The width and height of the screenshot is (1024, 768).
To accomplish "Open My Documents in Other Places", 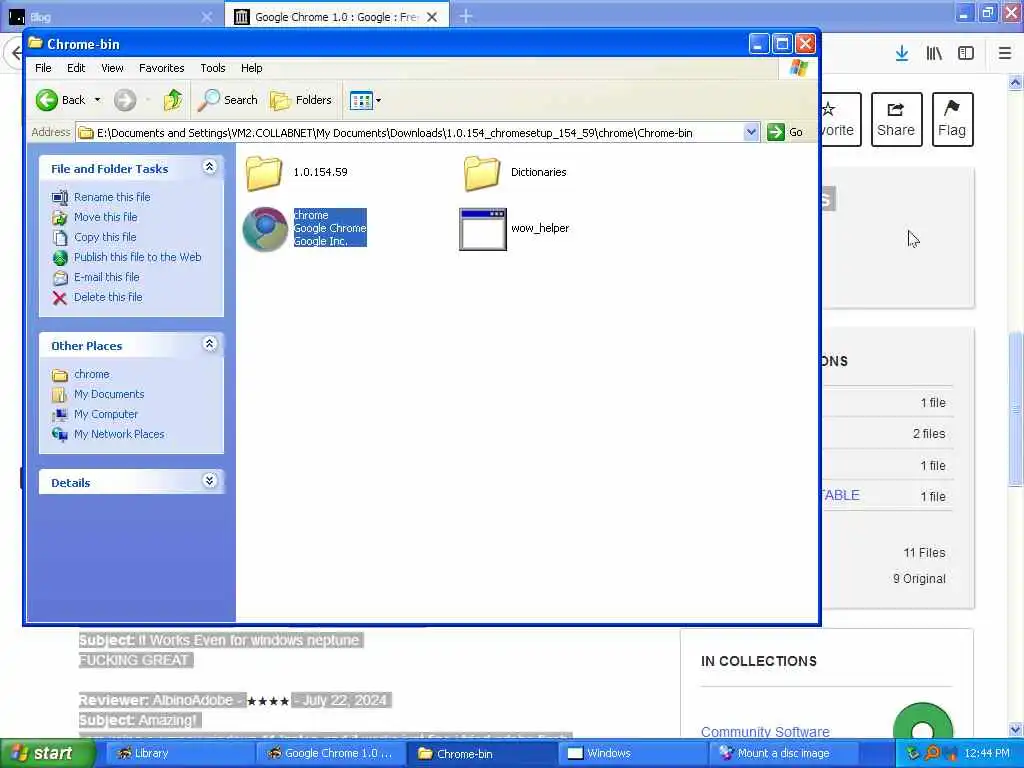I will coord(109,394).
